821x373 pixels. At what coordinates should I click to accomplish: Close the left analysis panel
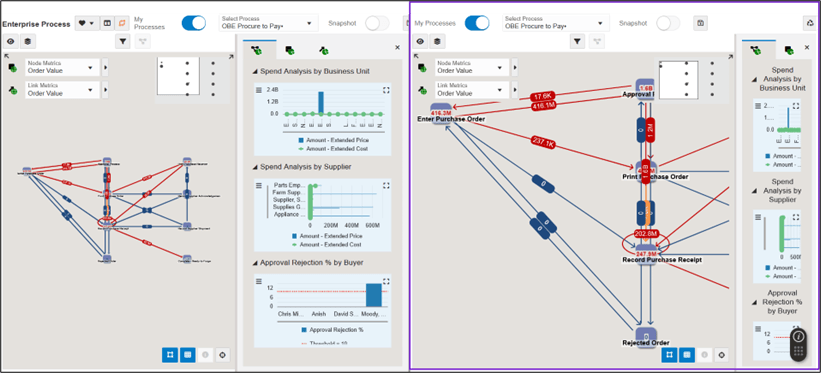pyautogui.click(x=397, y=48)
